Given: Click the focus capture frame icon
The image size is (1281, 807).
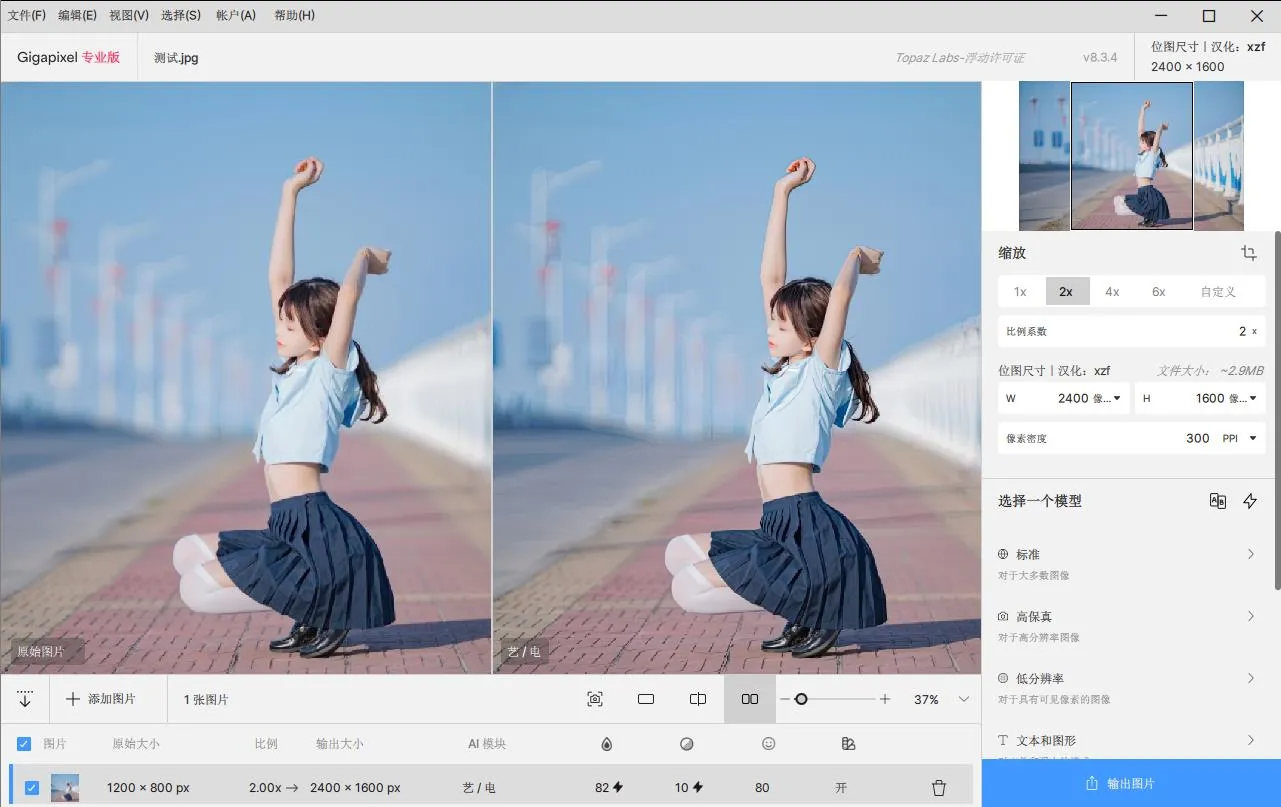Looking at the screenshot, I should [595, 699].
